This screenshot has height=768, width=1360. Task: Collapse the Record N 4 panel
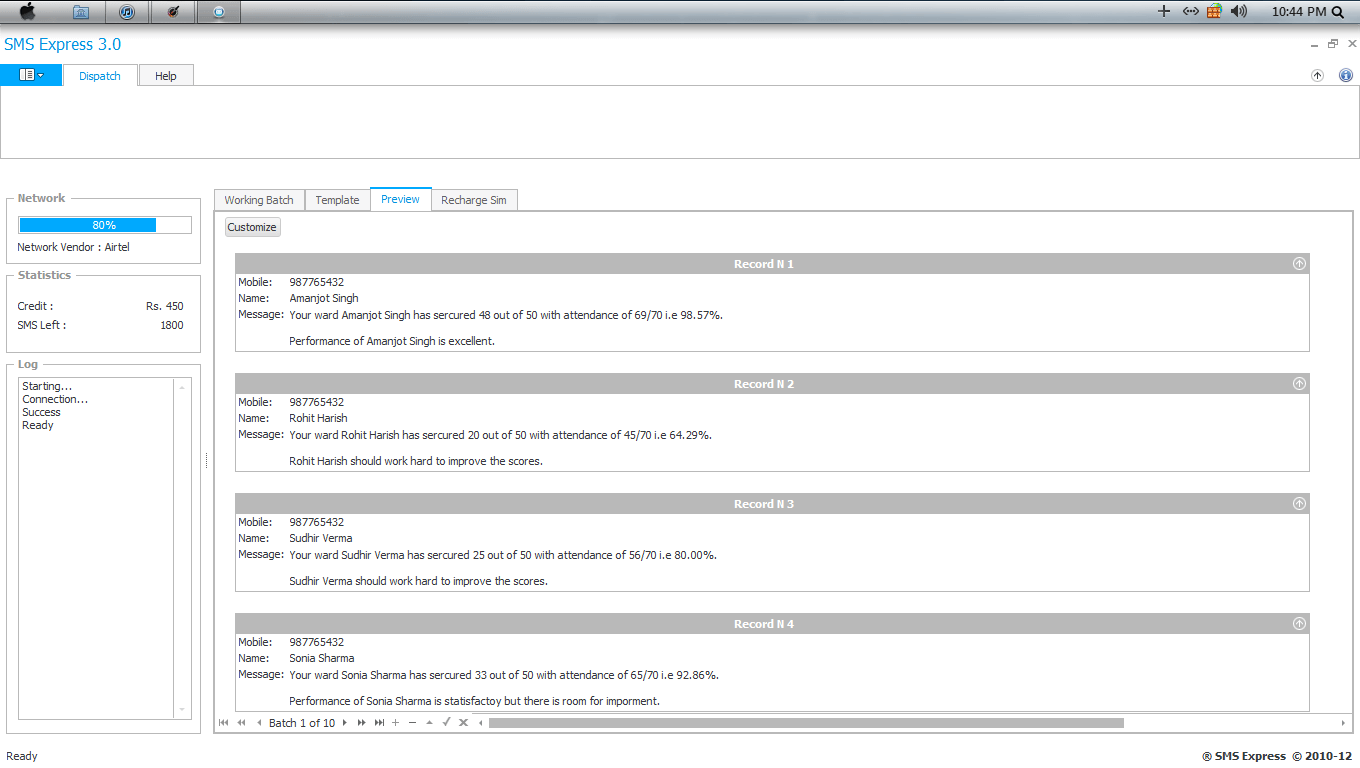click(x=1299, y=624)
